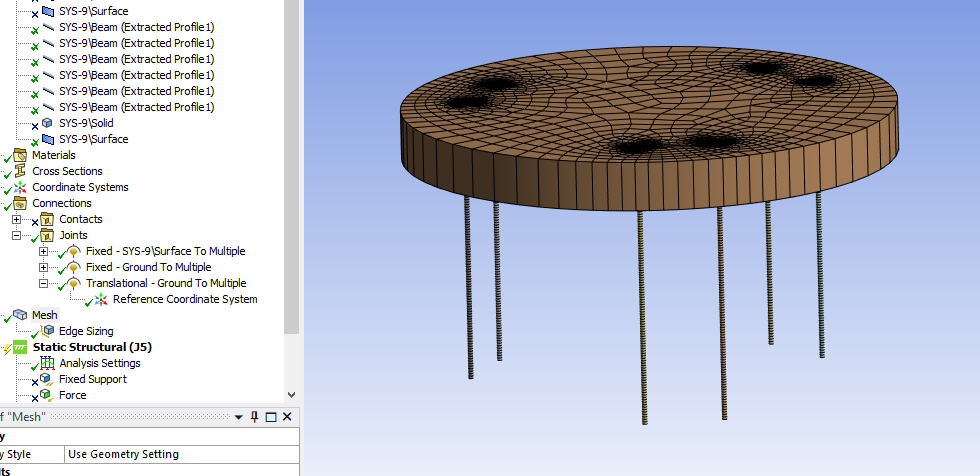Click the Force load icon

click(47, 395)
